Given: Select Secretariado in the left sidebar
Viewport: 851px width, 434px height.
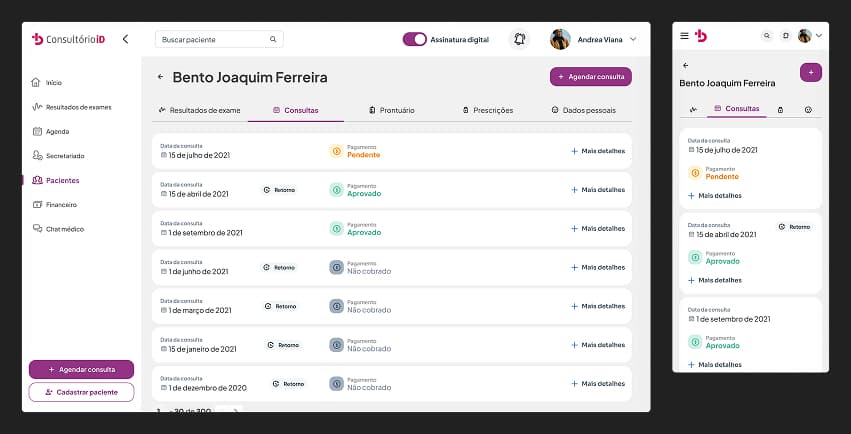Looking at the screenshot, I should point(65,156).
